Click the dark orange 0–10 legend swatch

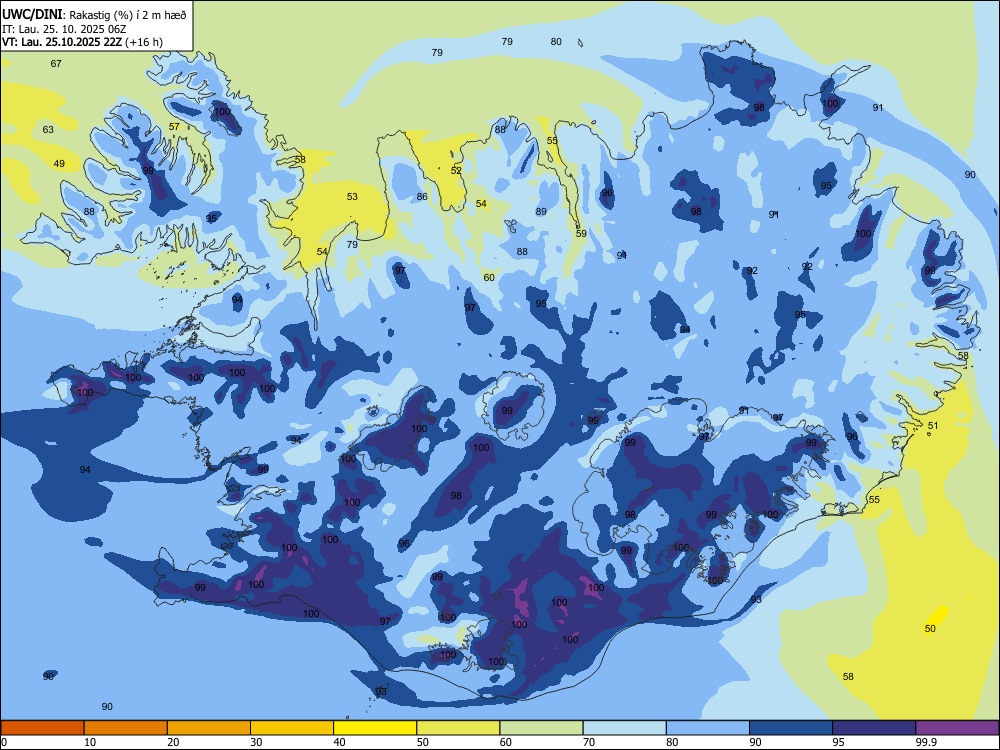tap(42, 728)
